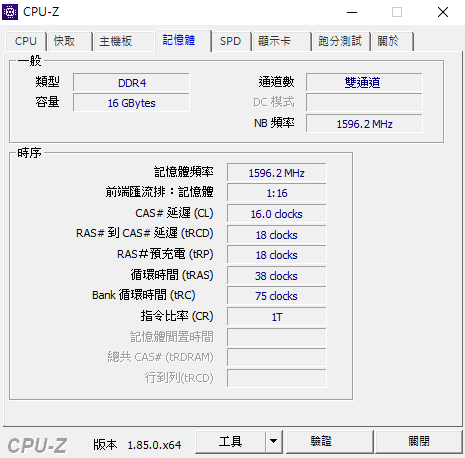Click the 記憶體頻率 1596.2 MHz value

point(277,173)
